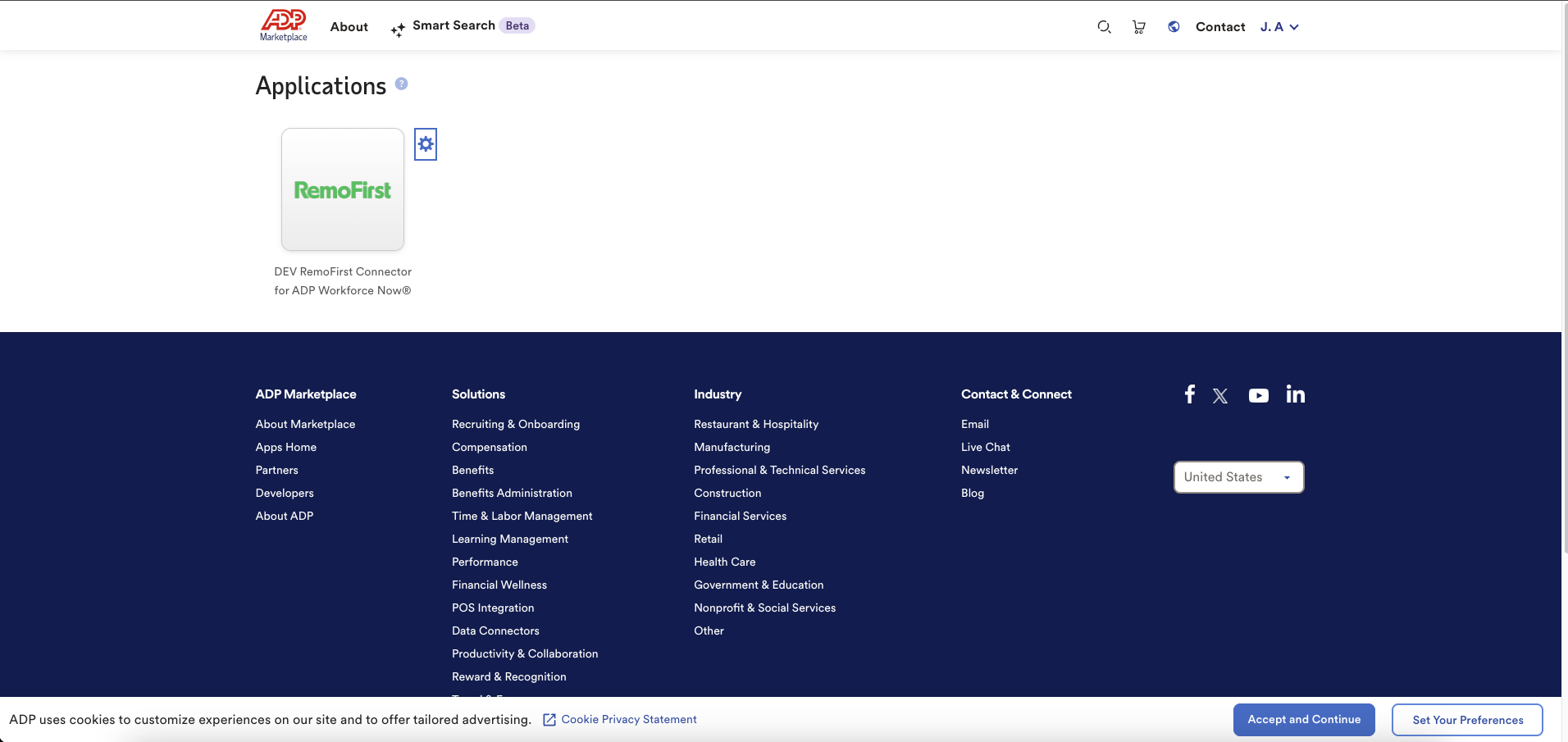Open the Construction industry link
1568x742 pixels.
(x=727, y=493)
